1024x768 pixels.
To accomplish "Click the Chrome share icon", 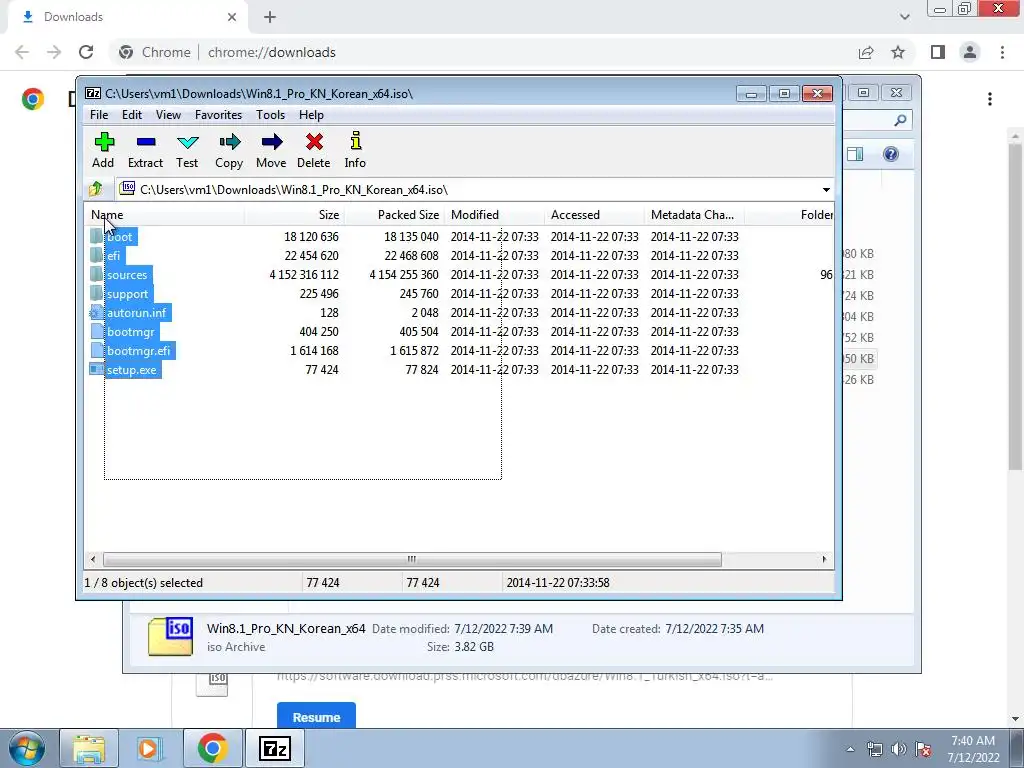I will (x=866, y=52).
